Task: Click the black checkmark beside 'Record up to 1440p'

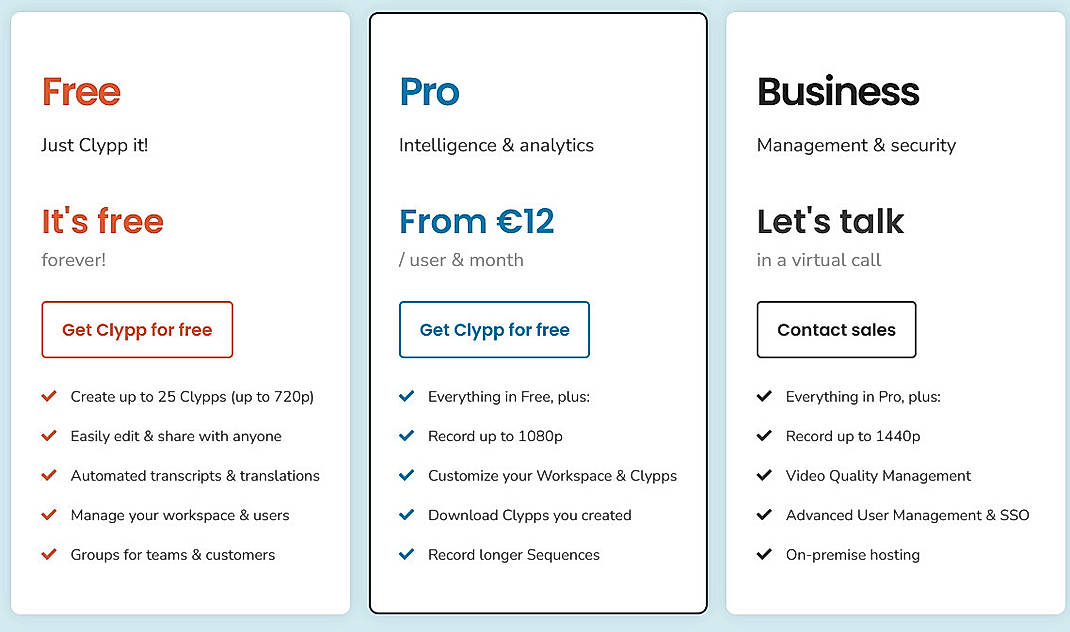Action: tap(763, 436)
